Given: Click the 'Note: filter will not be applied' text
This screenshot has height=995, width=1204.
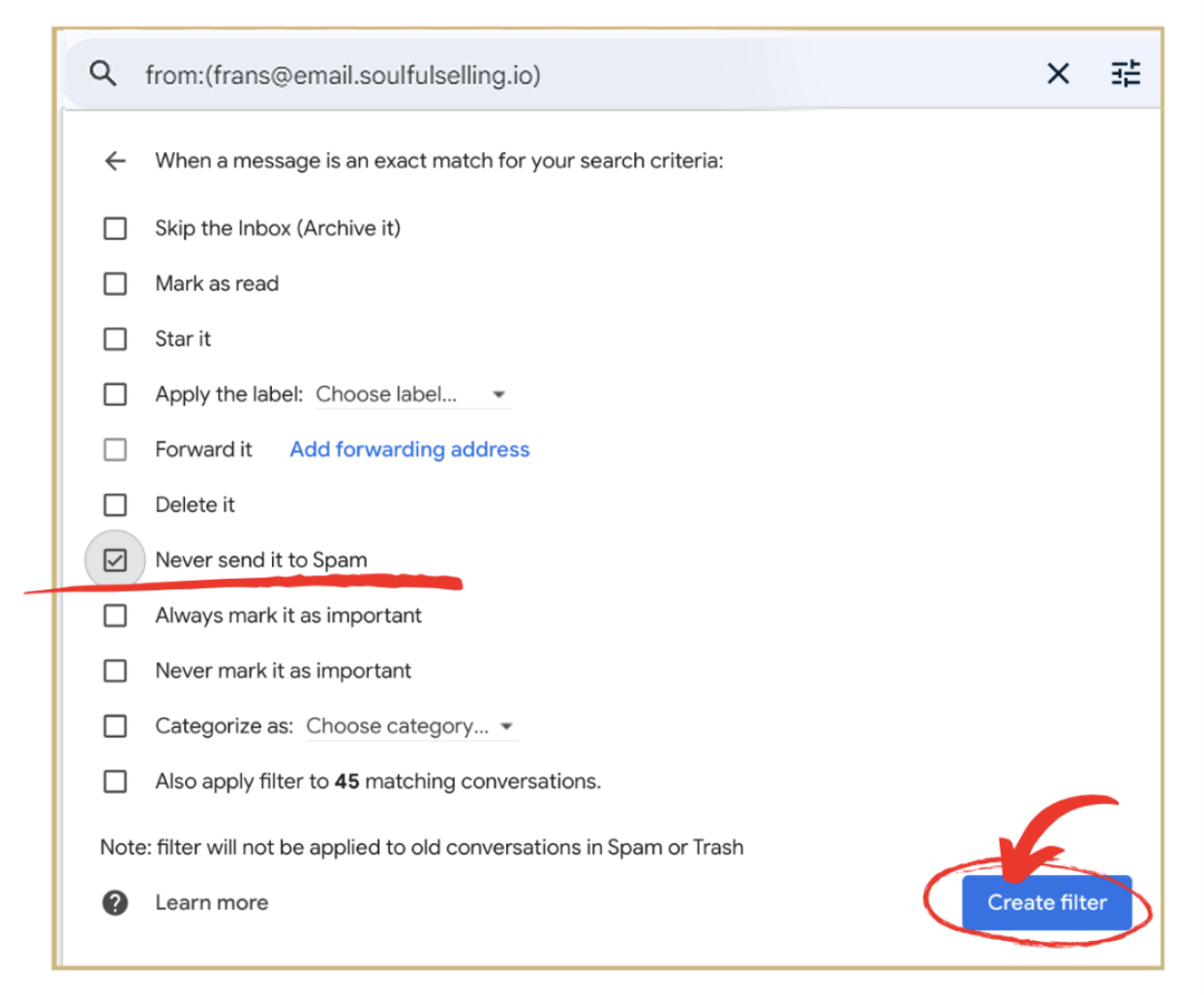Looking at the screenshot, I should [422, 848].
